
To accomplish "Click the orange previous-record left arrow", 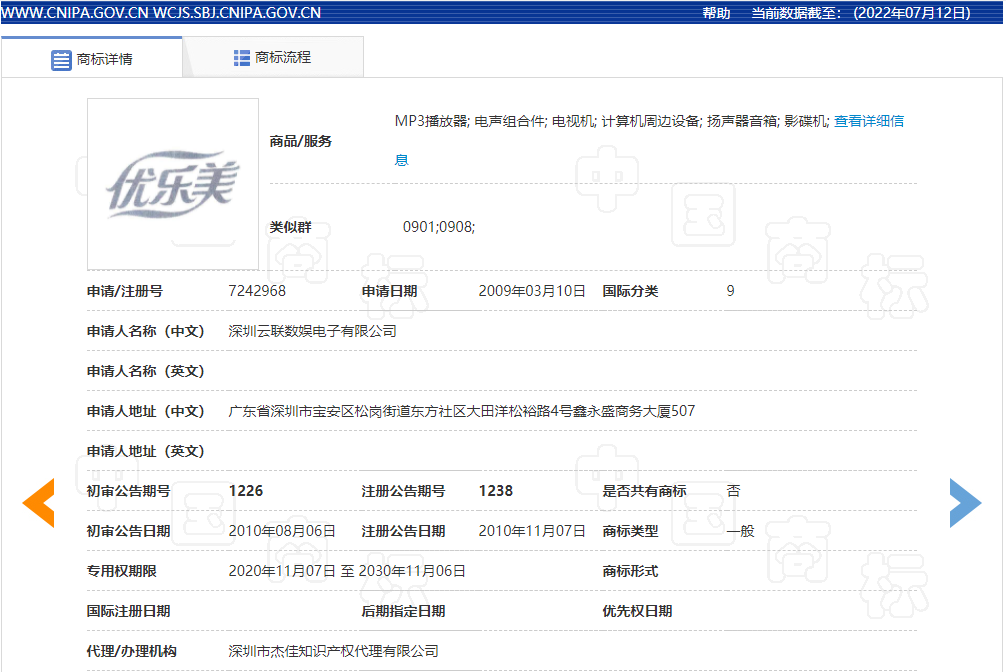I will click(39, 503).
